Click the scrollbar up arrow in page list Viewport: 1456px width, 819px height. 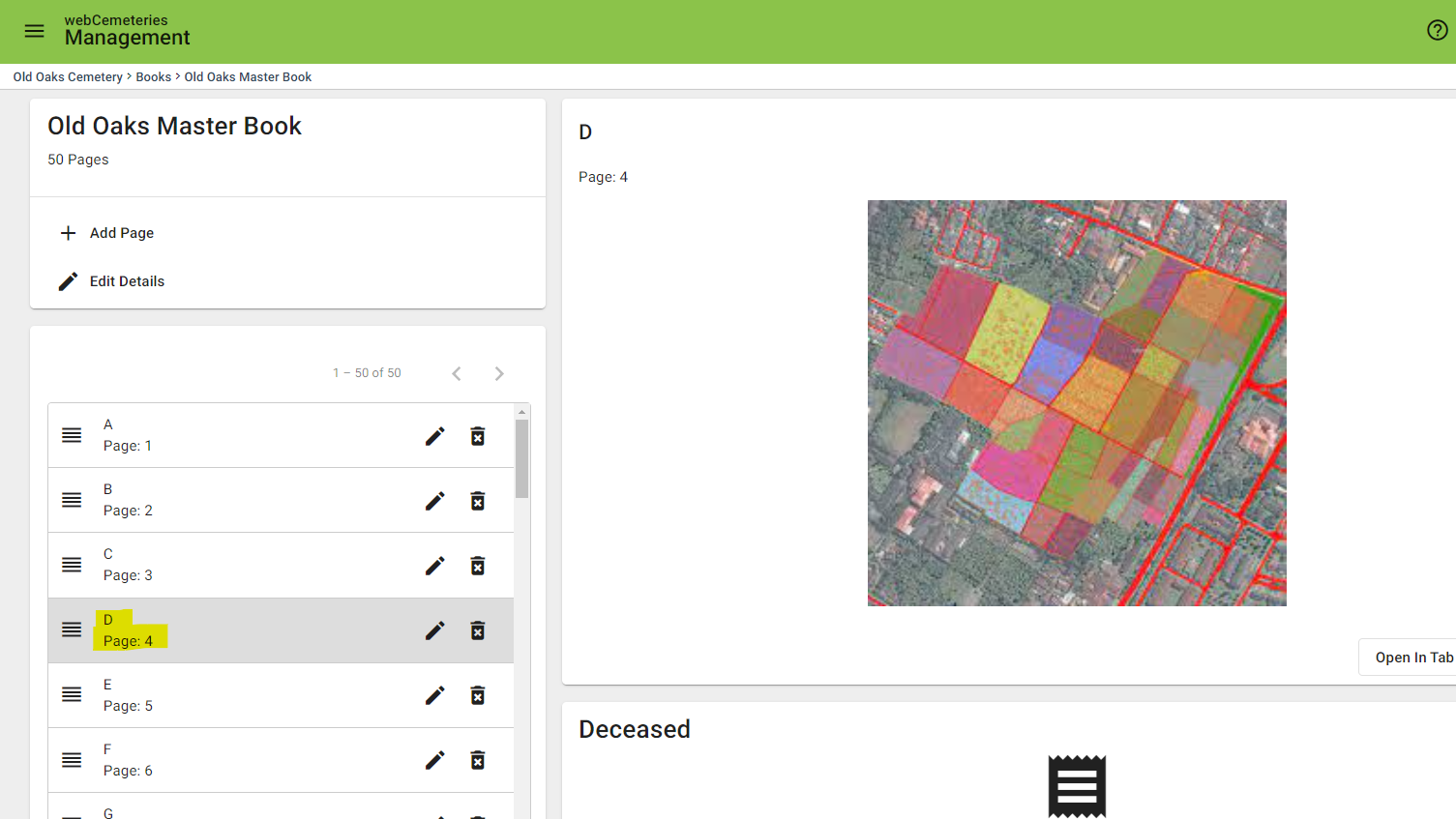[x=522, y=412]
